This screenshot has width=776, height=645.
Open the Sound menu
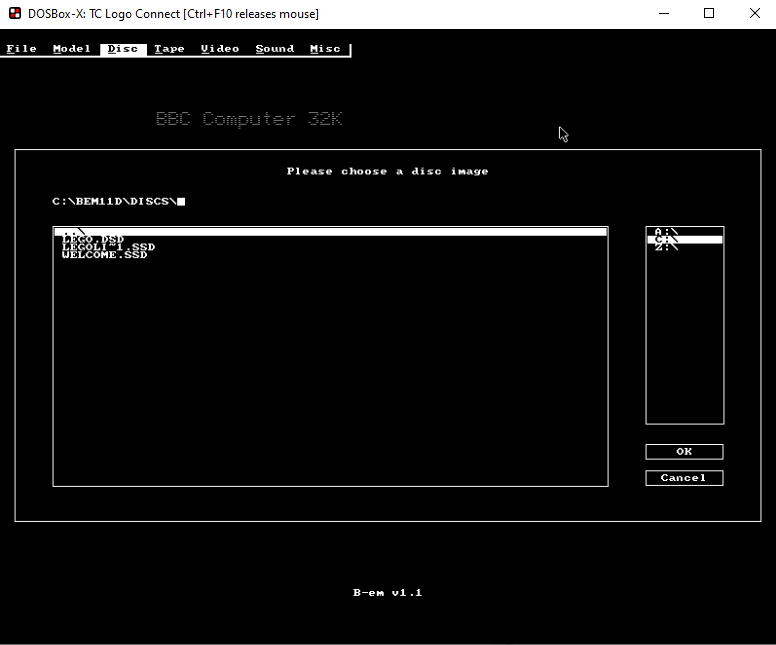point(275,49)
